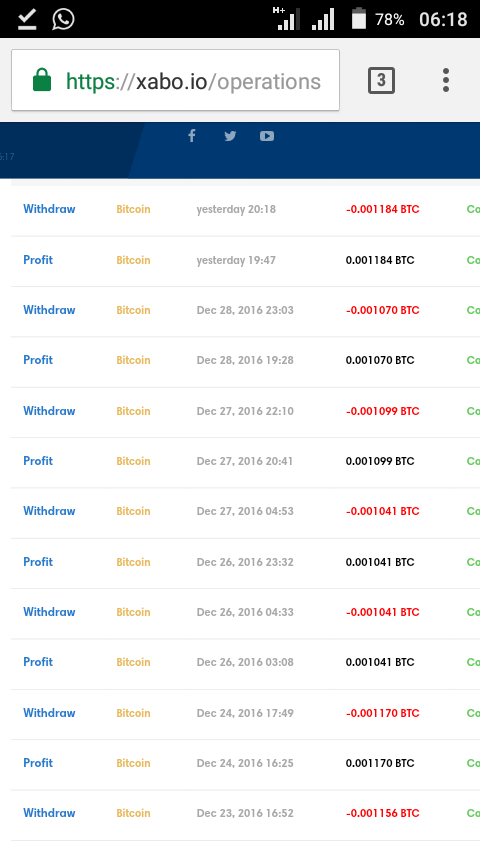Select Withdraw dated Dec 28, 2016 23:03
The image size is (480, 854).
point(49,310)
